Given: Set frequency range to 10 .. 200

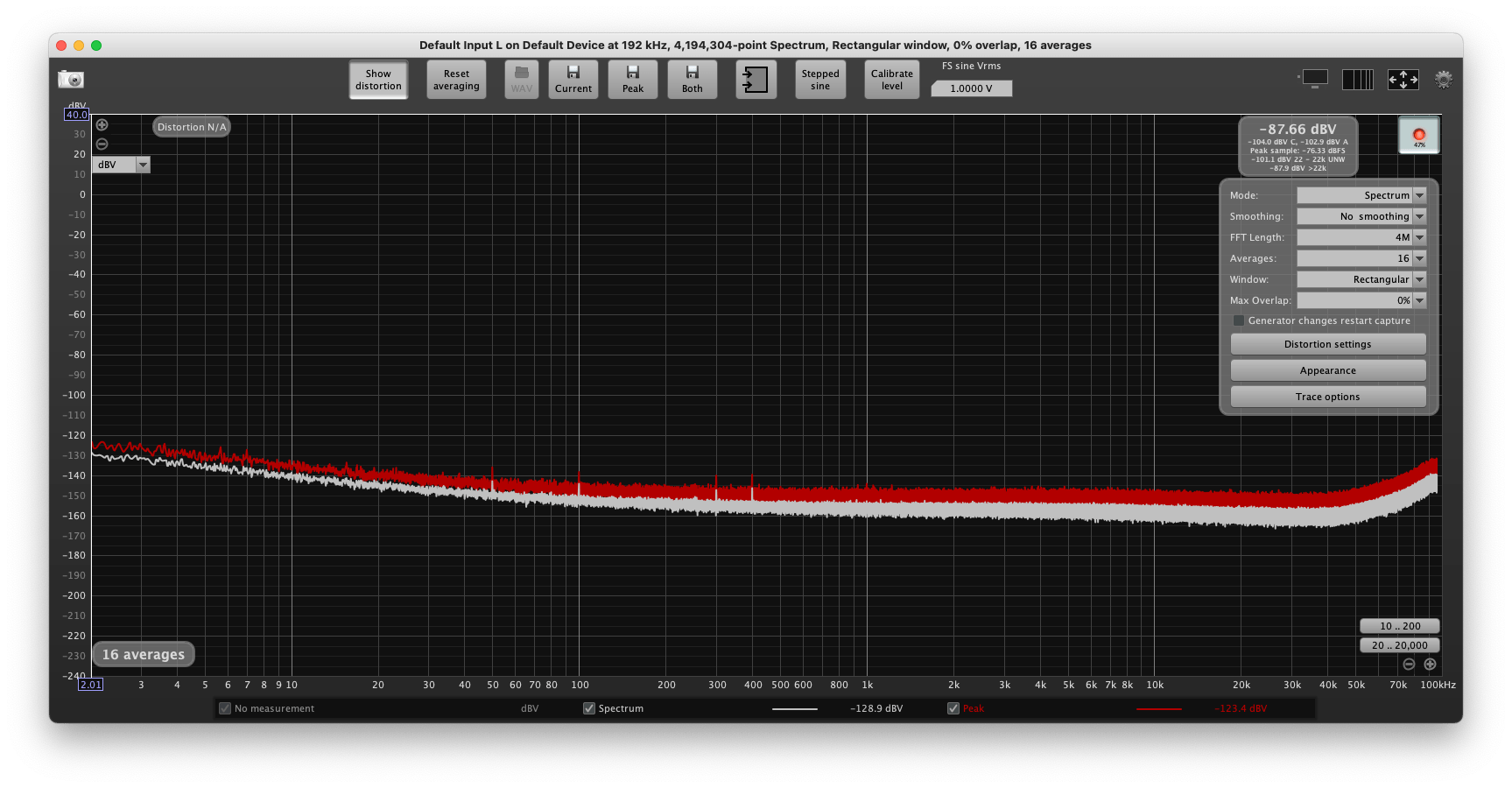Looking at the screenshot, I should click(x=1400, y=626).
